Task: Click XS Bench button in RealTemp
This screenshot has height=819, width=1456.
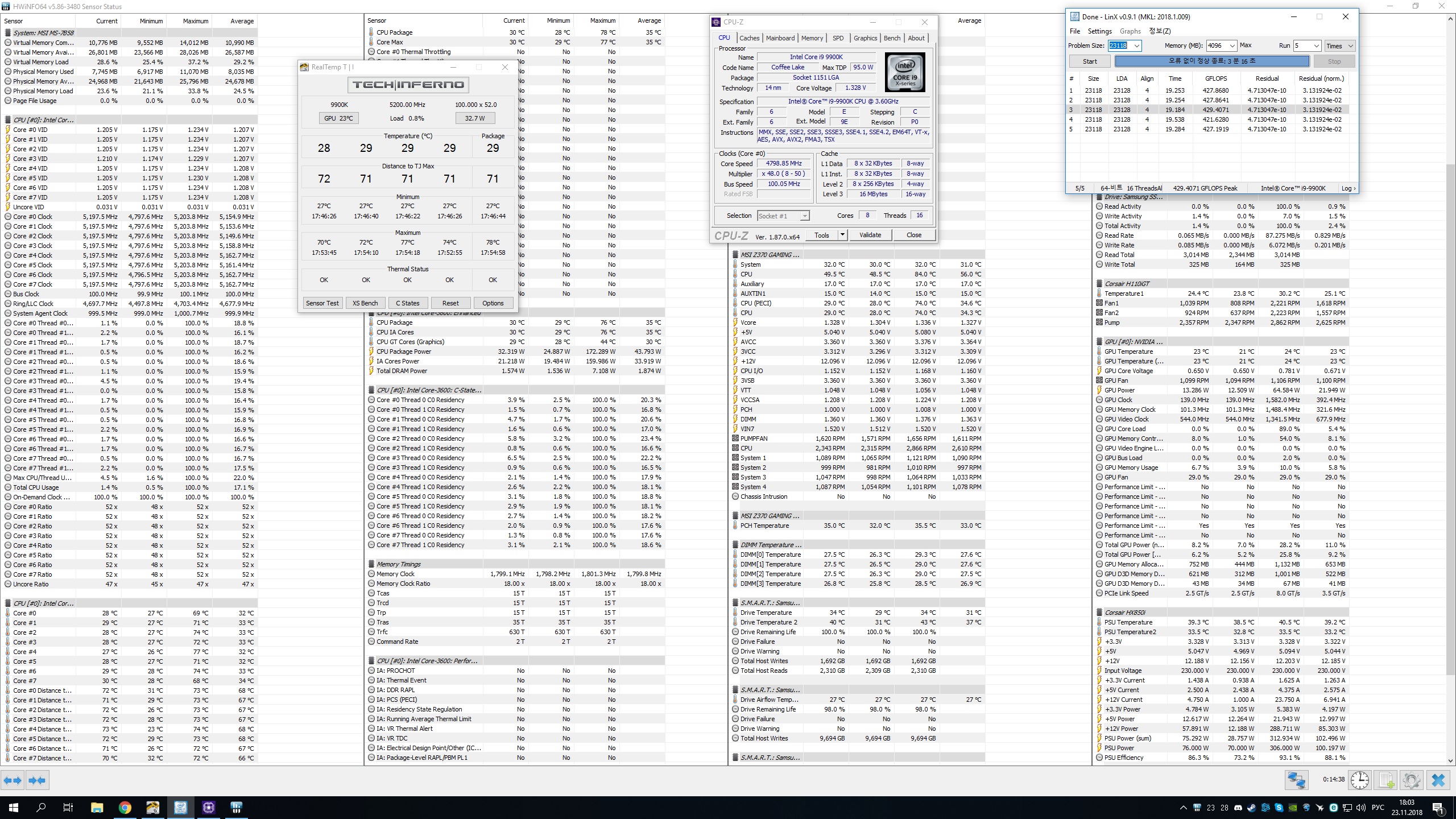Action: point(365,303)
